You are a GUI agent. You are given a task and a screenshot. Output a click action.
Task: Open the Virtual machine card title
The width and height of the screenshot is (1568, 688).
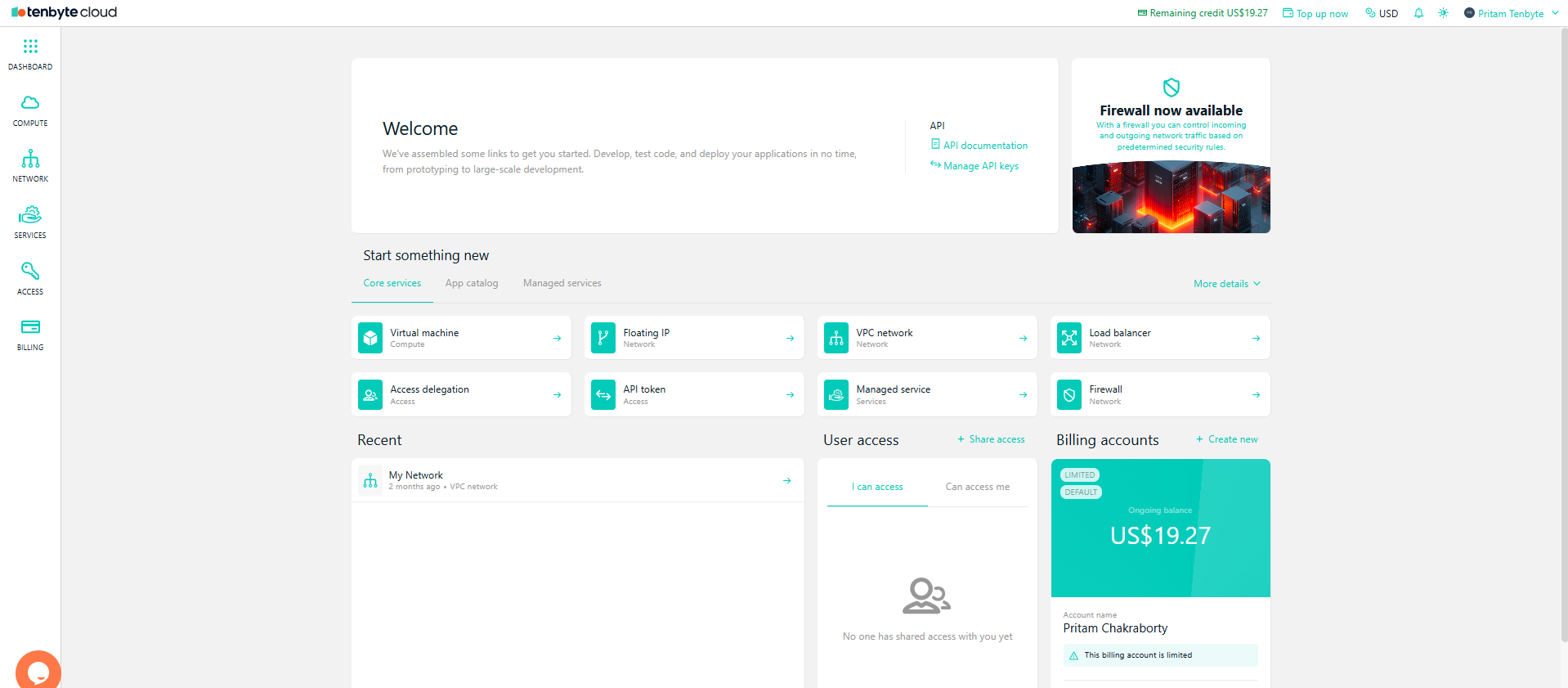pyautogui.click(x=424, y=333)
